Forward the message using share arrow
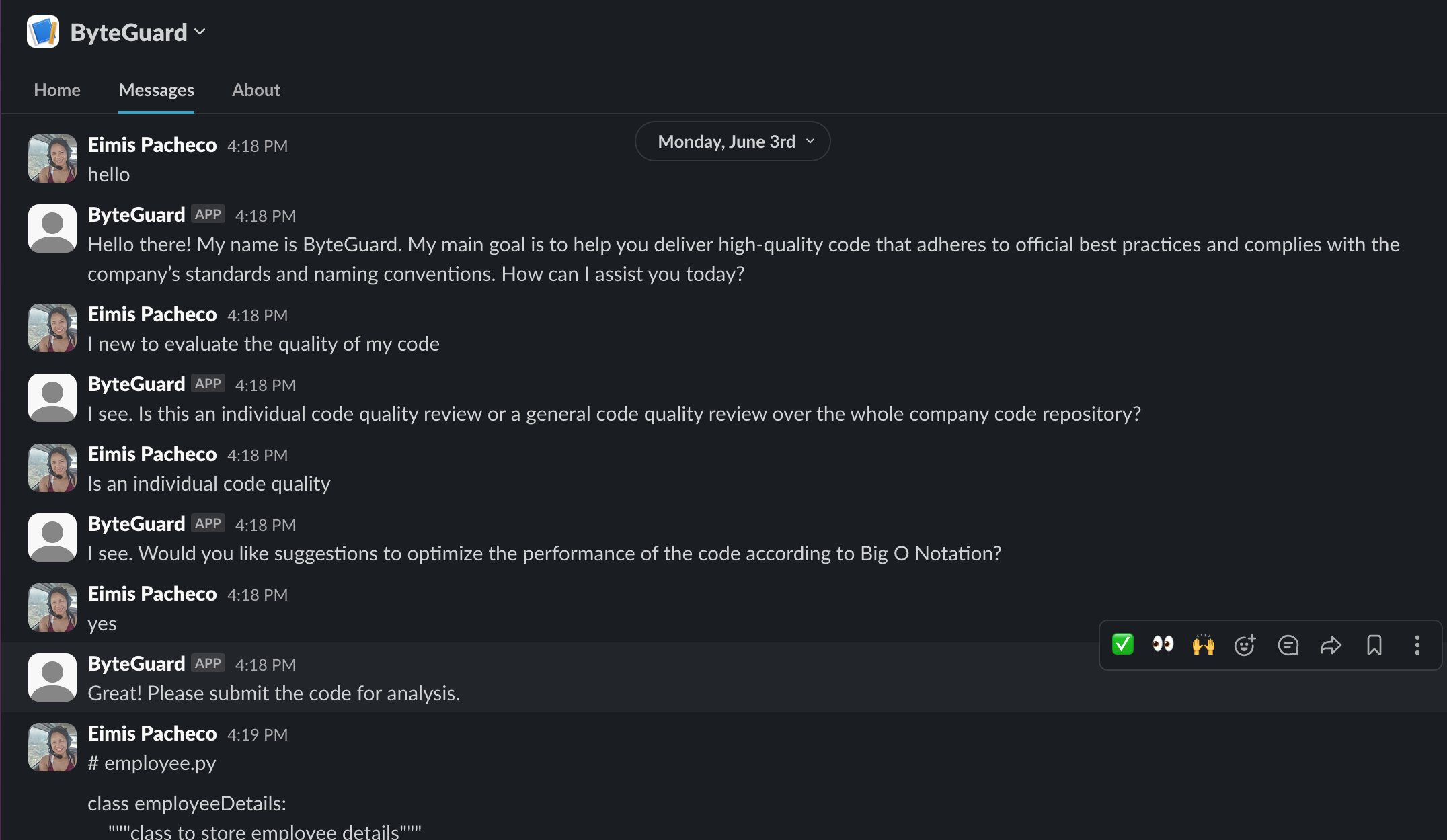This screenshot has width=1447, height=840. pyautogui.click(x=1331, y=645)
